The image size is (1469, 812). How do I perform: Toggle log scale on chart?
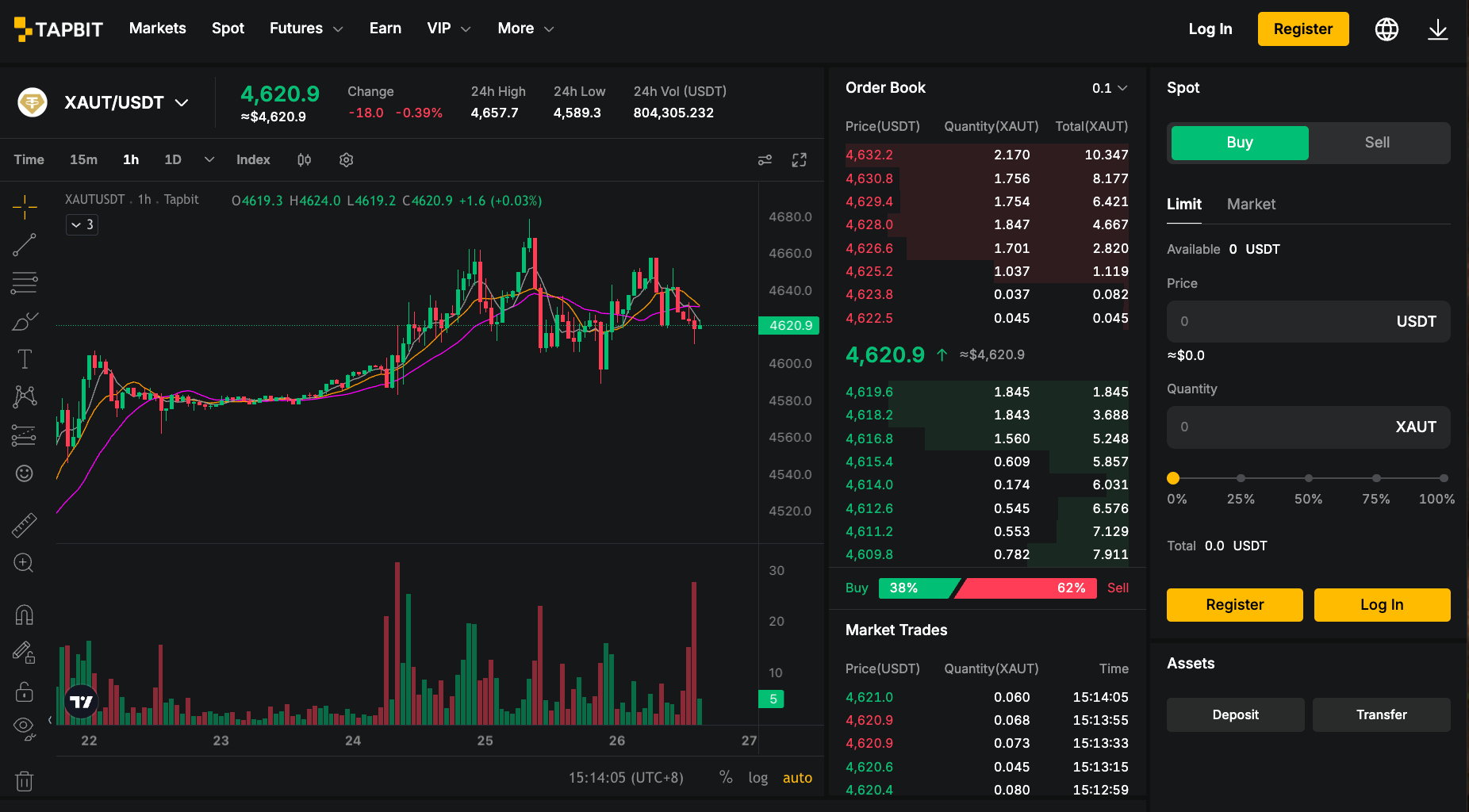(x=758, y=778)
